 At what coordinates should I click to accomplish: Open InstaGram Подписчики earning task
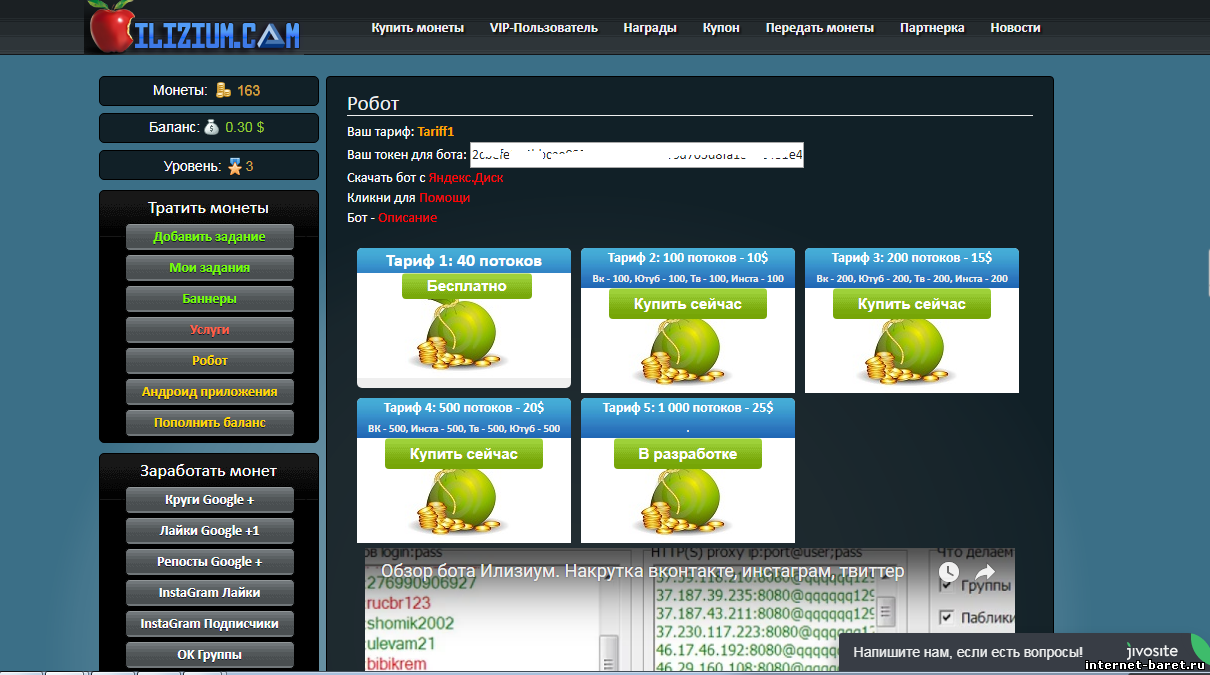210,624
